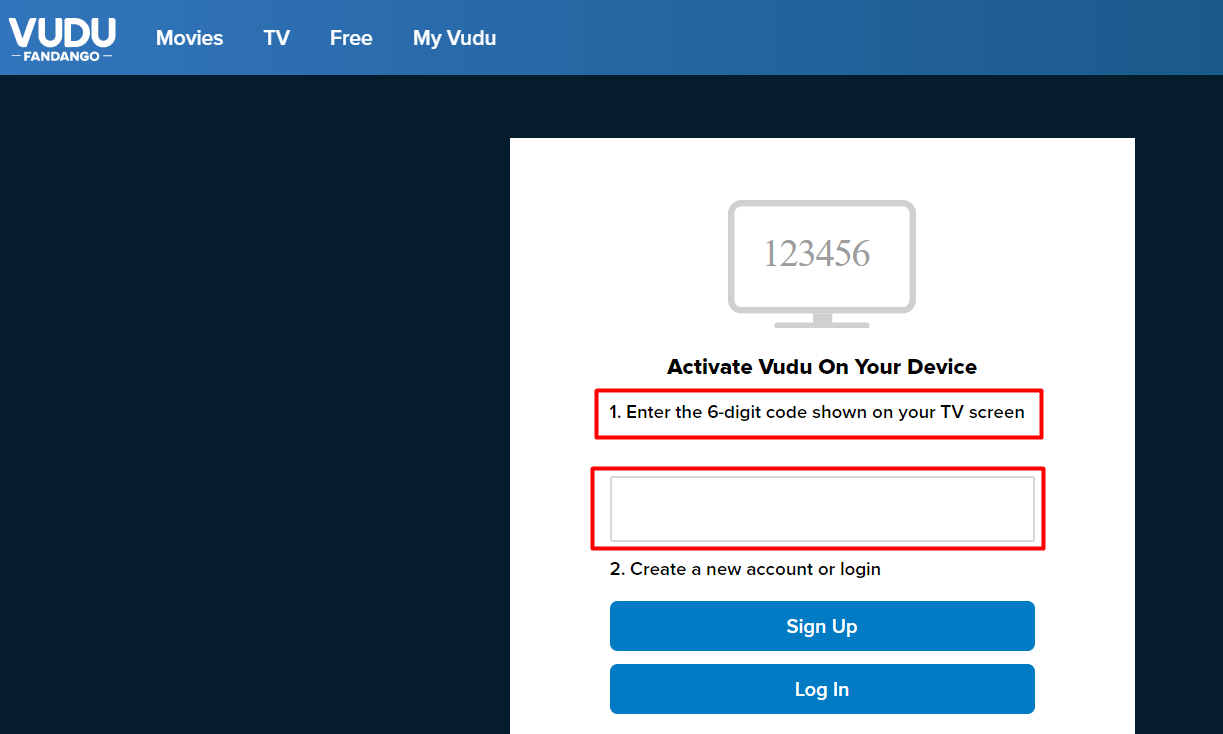
Task: Click the Sign Up button
Action: coord(822,626)
